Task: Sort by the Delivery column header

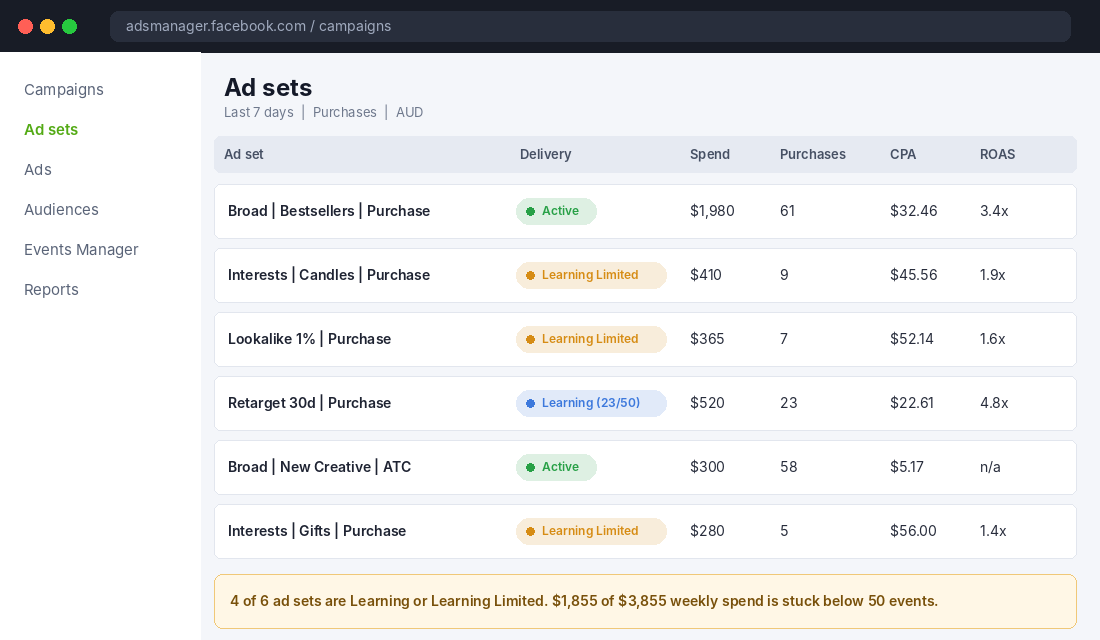Action: pos(545,154)
